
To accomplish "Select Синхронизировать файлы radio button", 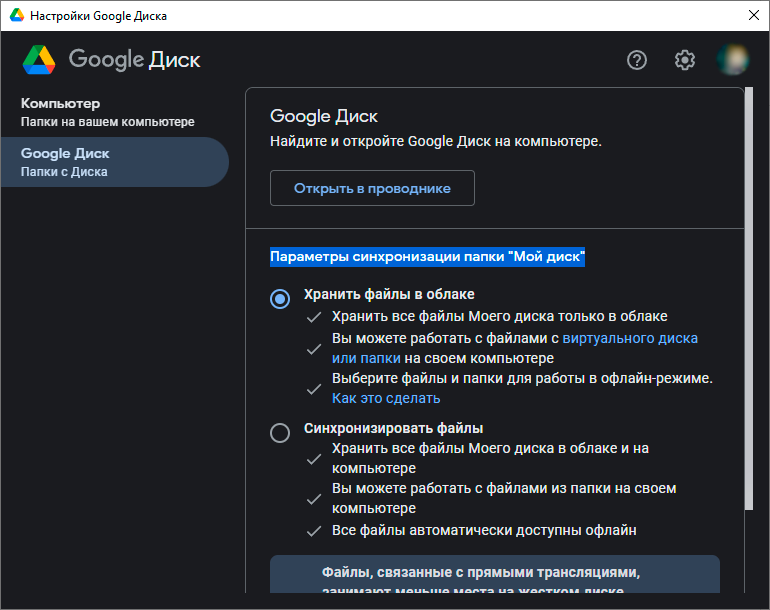I will coord(280,433).
